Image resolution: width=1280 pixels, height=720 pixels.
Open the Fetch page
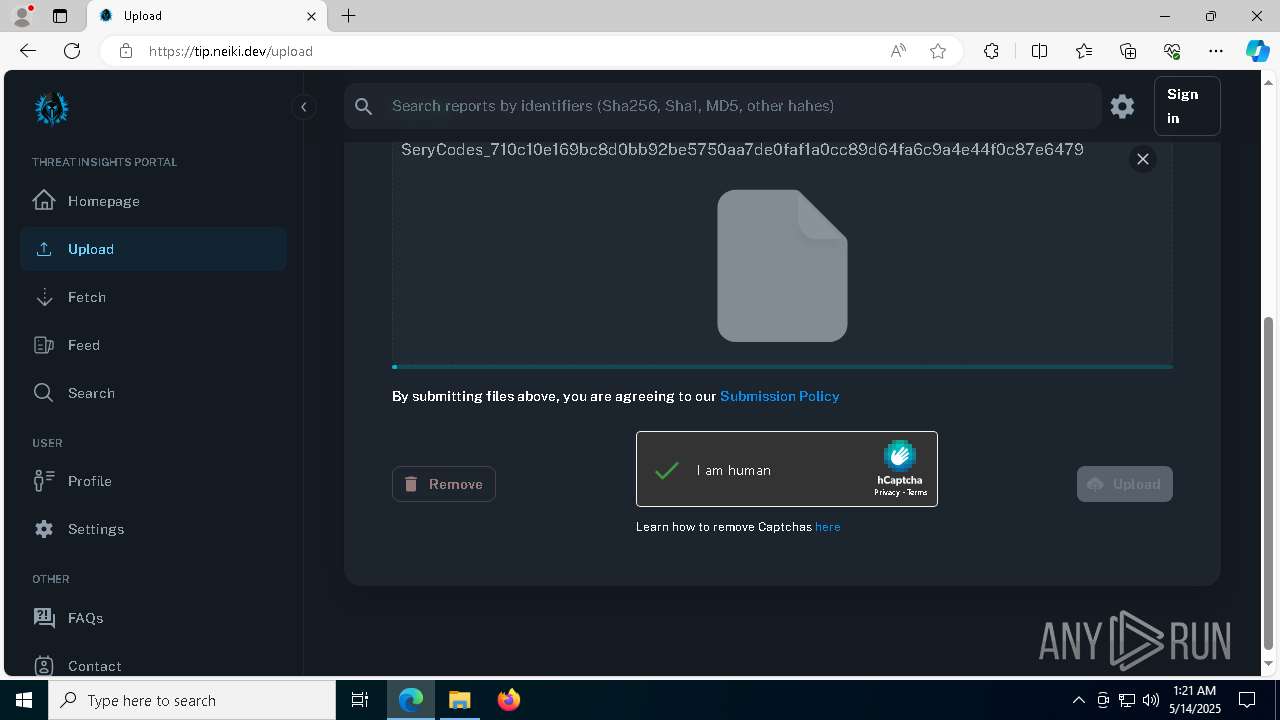pyautogui.click(x=153, y=297)
